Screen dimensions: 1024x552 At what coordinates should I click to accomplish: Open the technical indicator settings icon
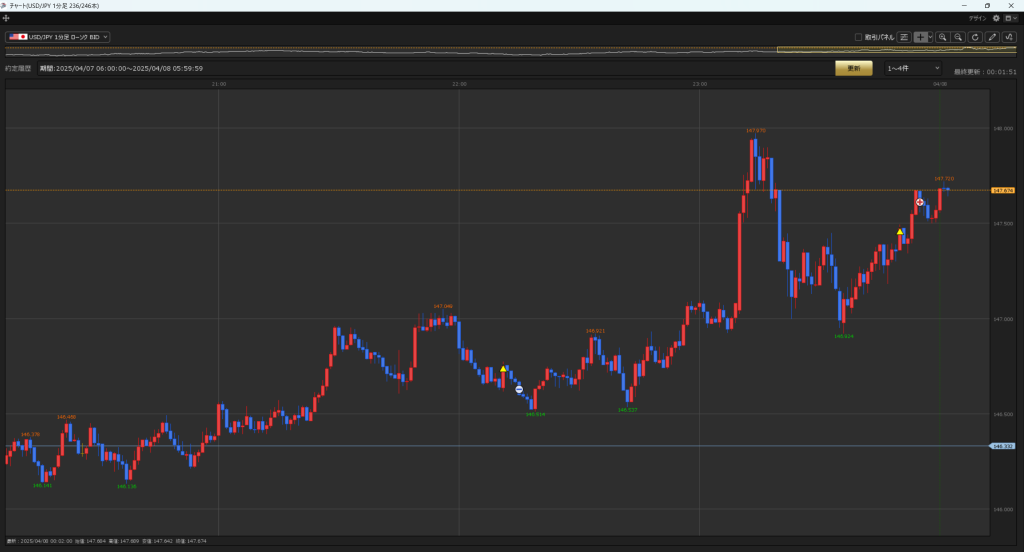tap(1009, 37)
